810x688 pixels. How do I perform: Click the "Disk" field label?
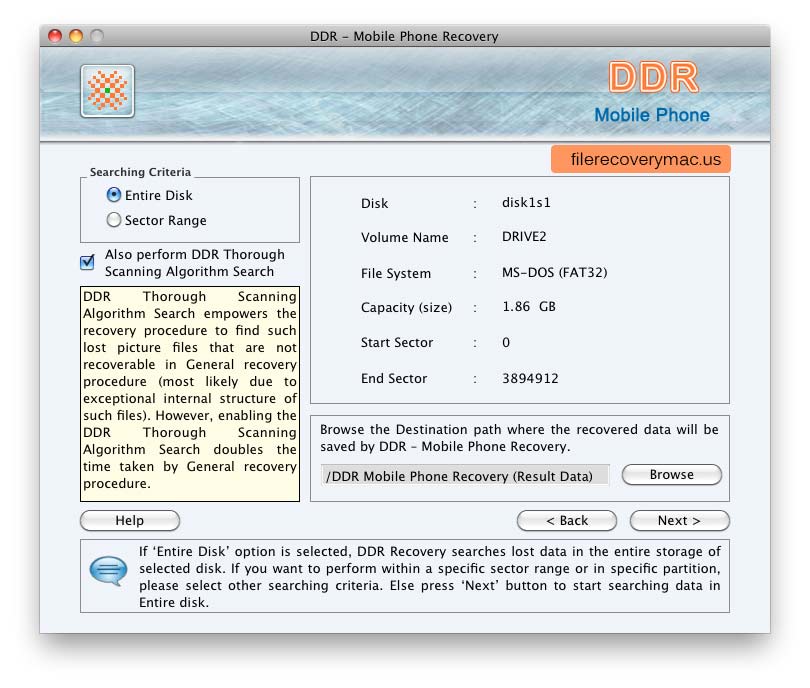coord(375,204)
